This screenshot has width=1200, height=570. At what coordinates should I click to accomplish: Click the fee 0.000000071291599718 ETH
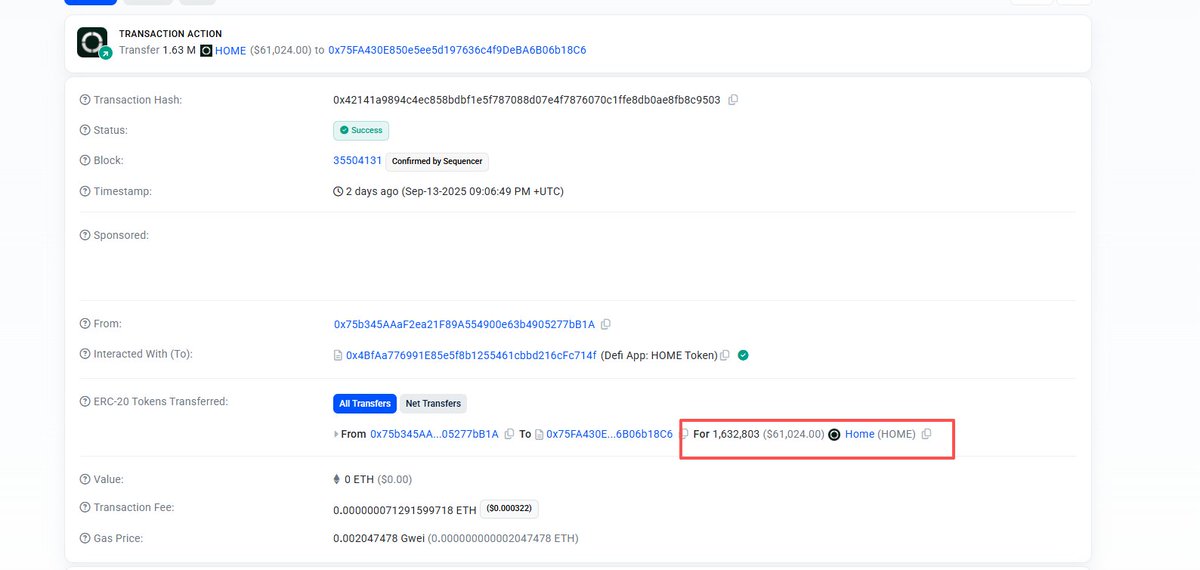[x=404, y=509]
